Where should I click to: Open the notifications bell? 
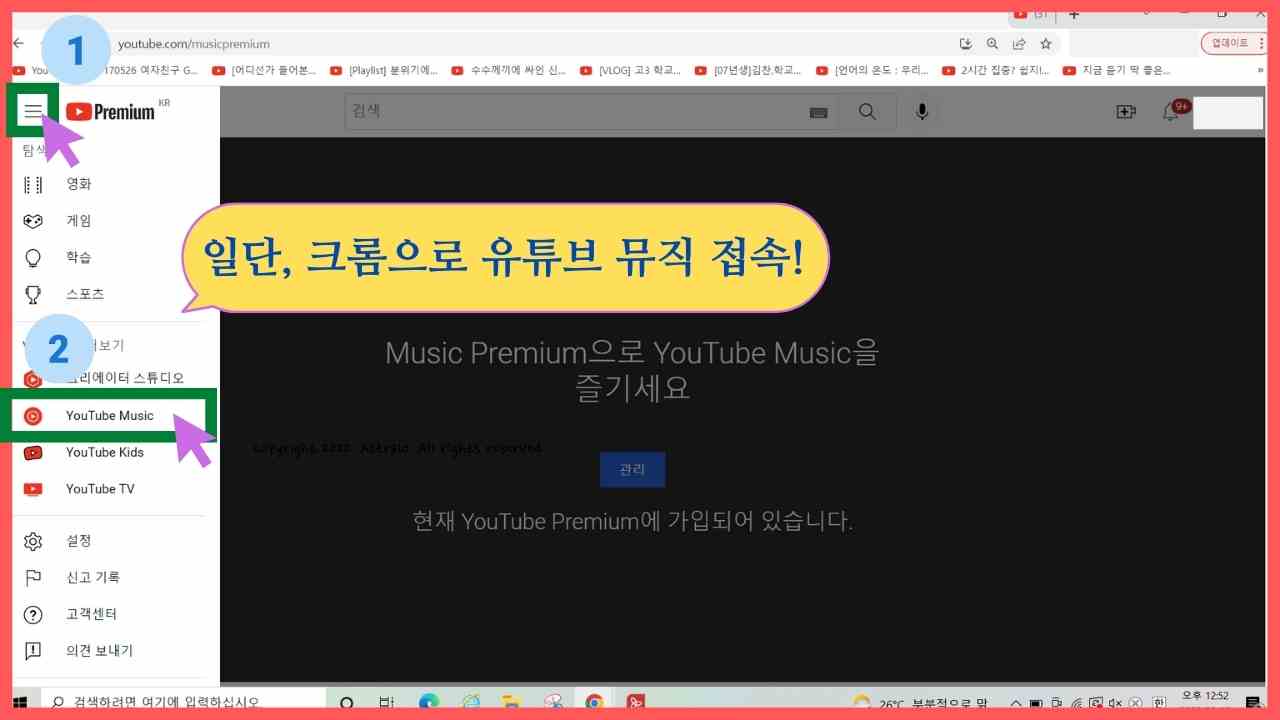(x=1171, y=112)
